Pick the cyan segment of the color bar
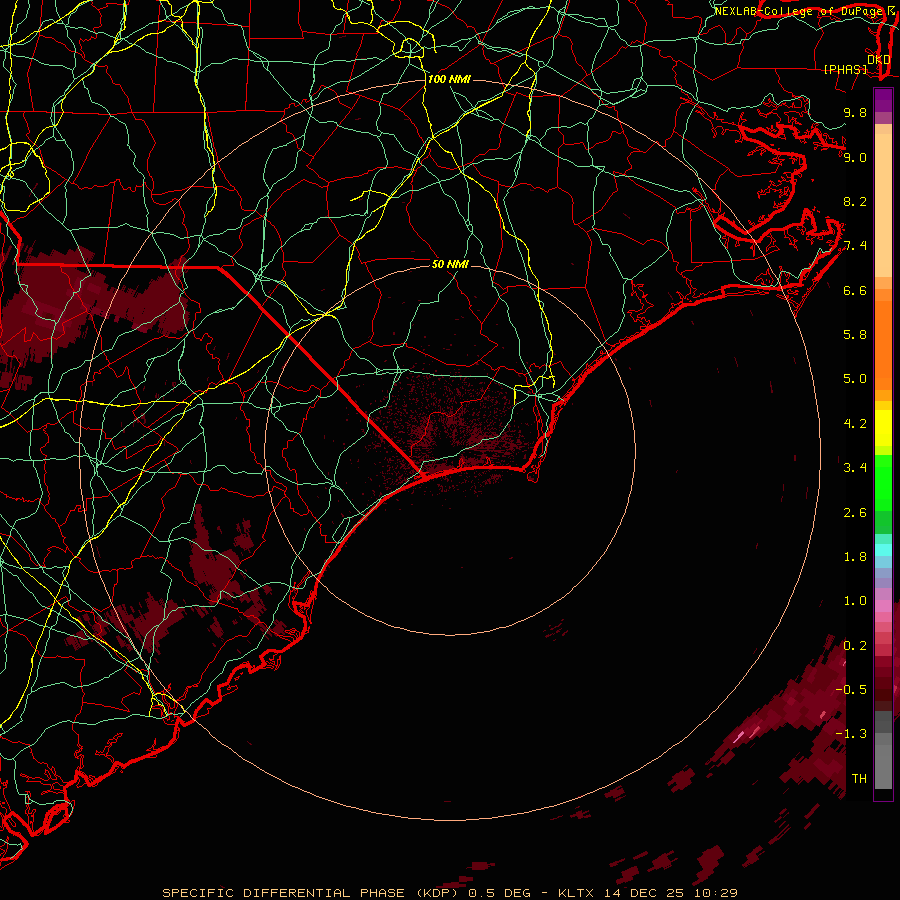The image size is (900, 900). click(883, 550)
